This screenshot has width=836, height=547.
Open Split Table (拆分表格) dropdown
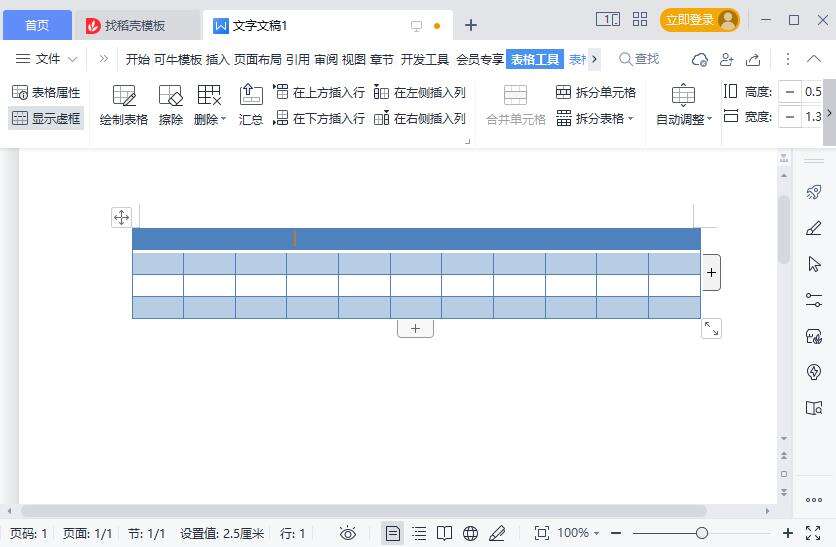click(x=595, y=118)
